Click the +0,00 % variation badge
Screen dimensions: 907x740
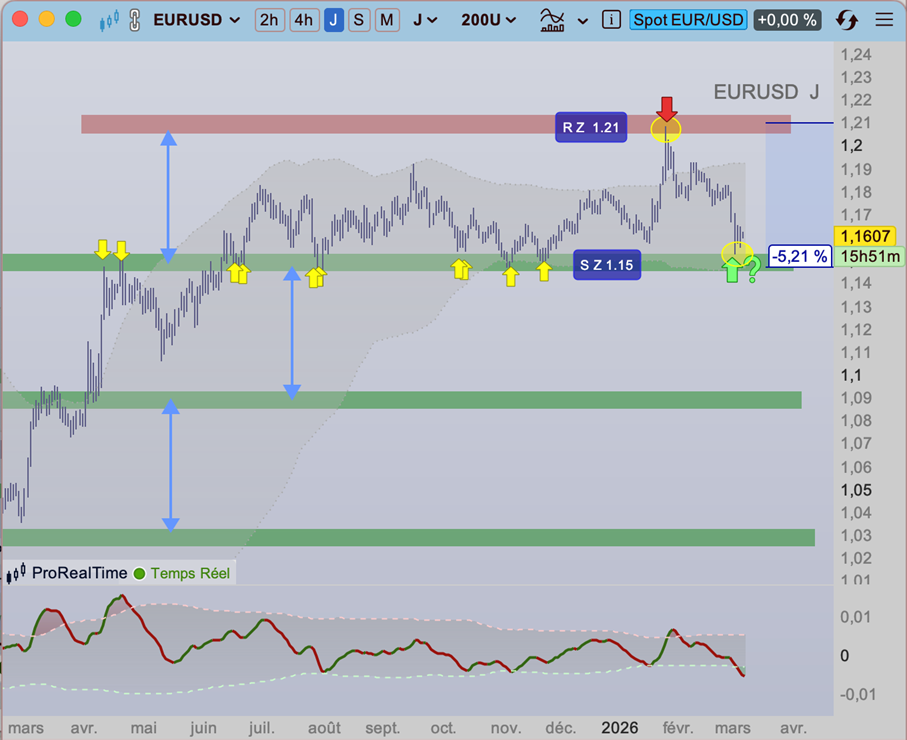pyautogui.click(x=787, y=20)
